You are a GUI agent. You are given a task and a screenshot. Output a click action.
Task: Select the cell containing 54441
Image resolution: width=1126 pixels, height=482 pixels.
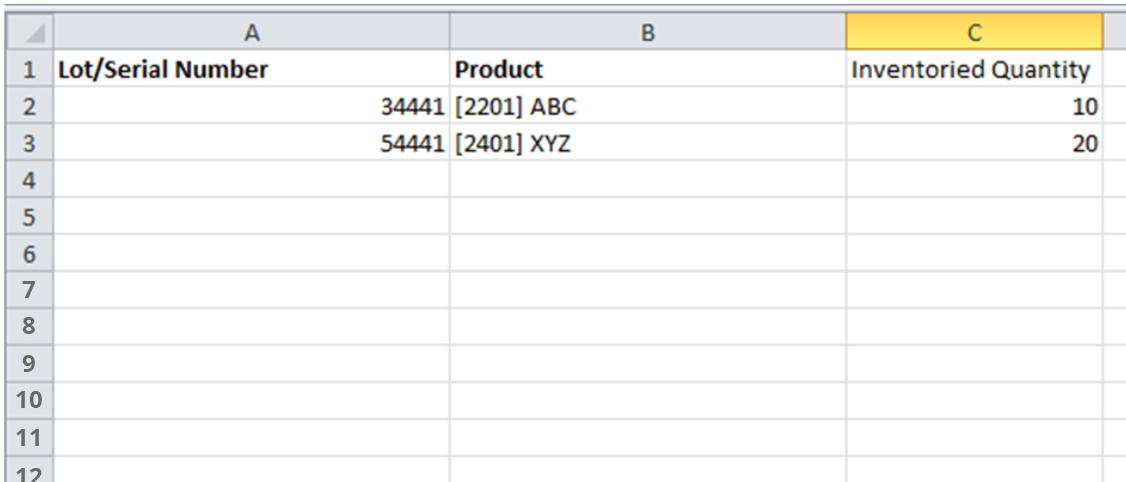coord(251,144)
